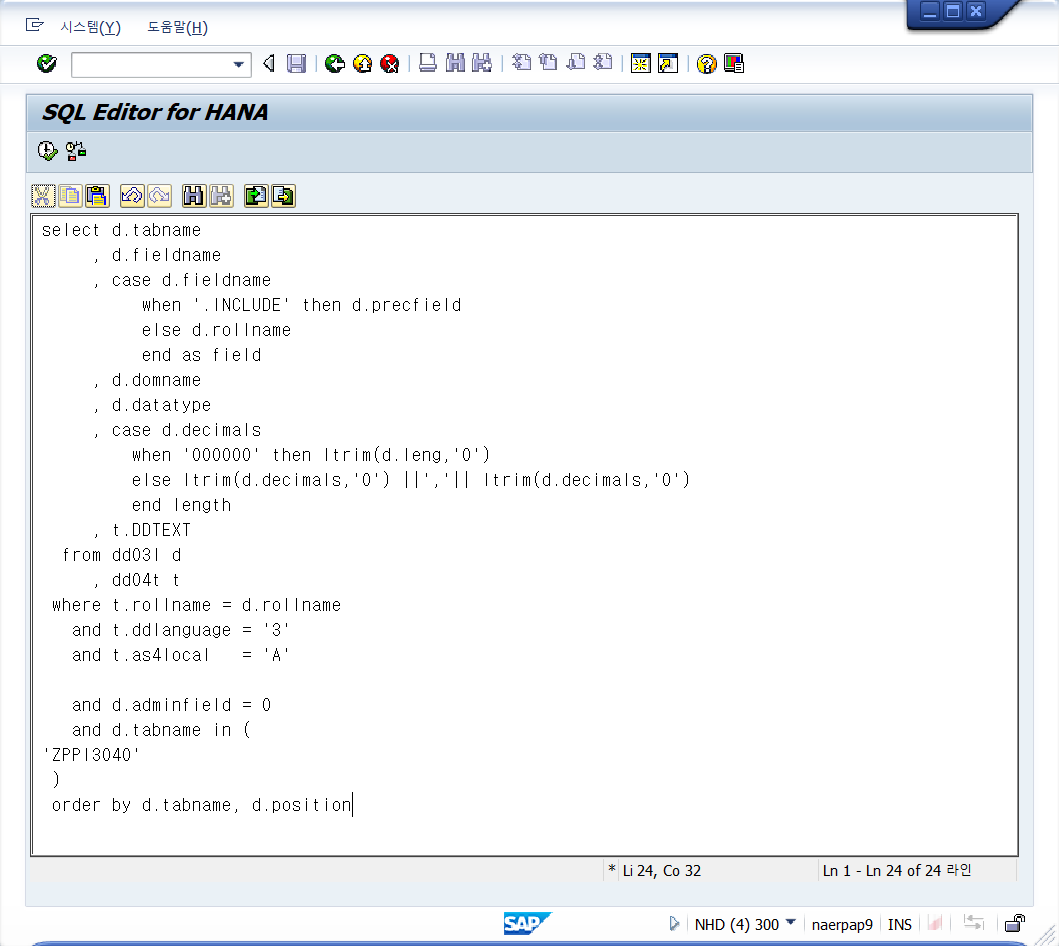The image size is (1059, 946).
Task: Click 'Ln 1 - Ln 24 of 24' status
Action: (896, 870)
